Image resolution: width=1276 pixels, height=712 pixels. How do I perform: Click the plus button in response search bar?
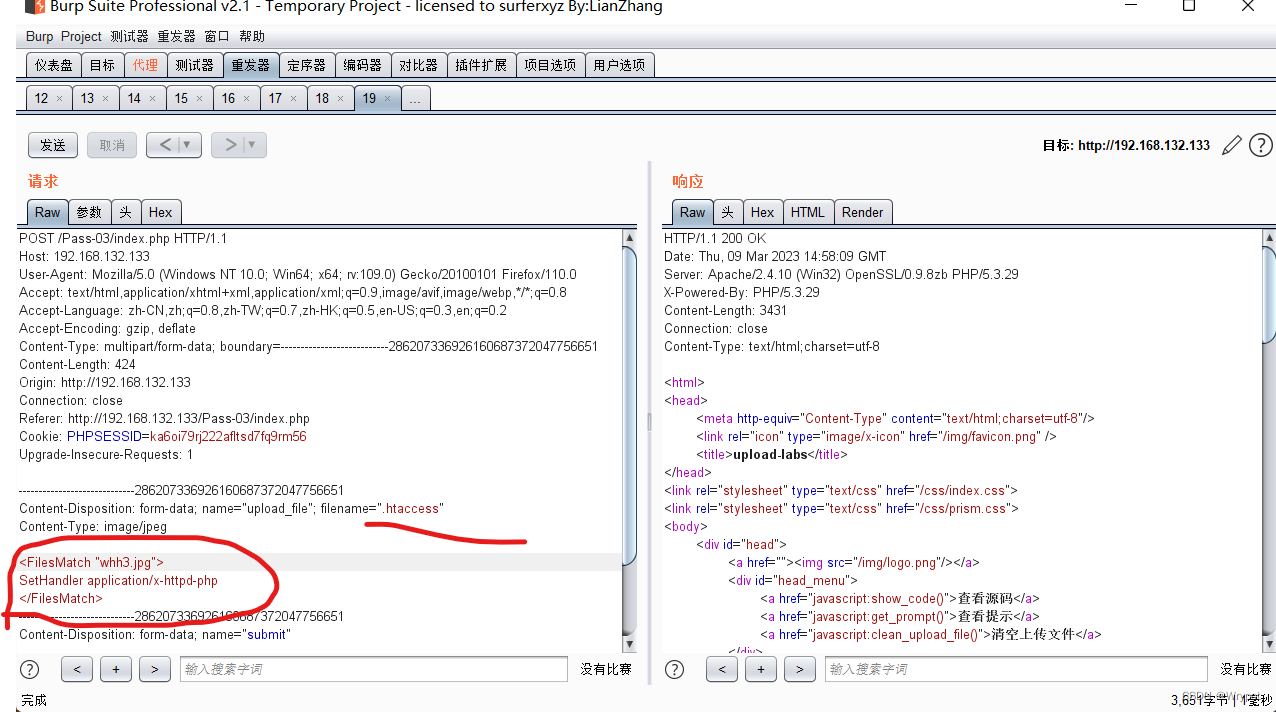[x=761, y=669]
